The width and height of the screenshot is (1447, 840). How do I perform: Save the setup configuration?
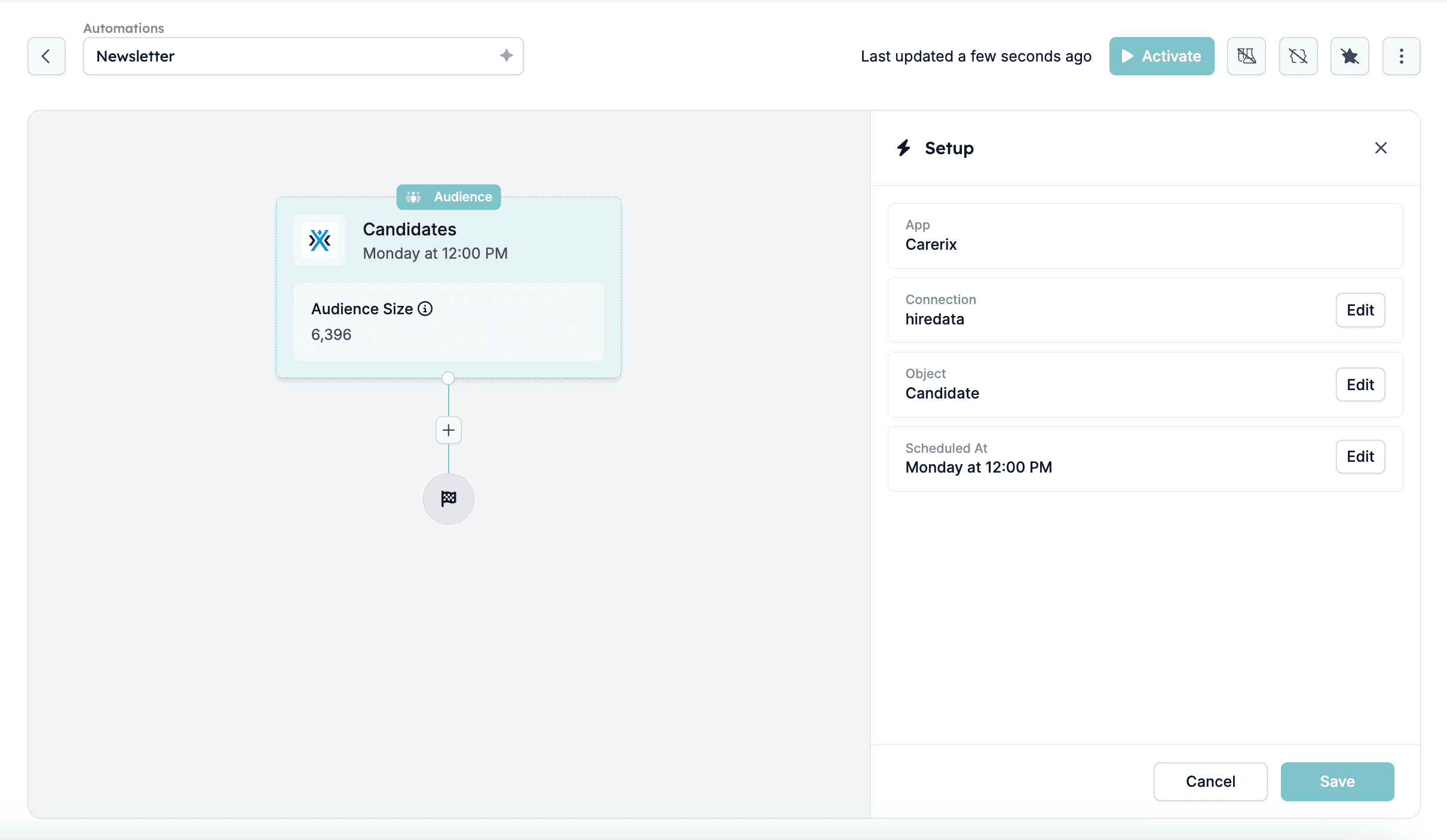pyautogui.click(x=1337, y=781)
